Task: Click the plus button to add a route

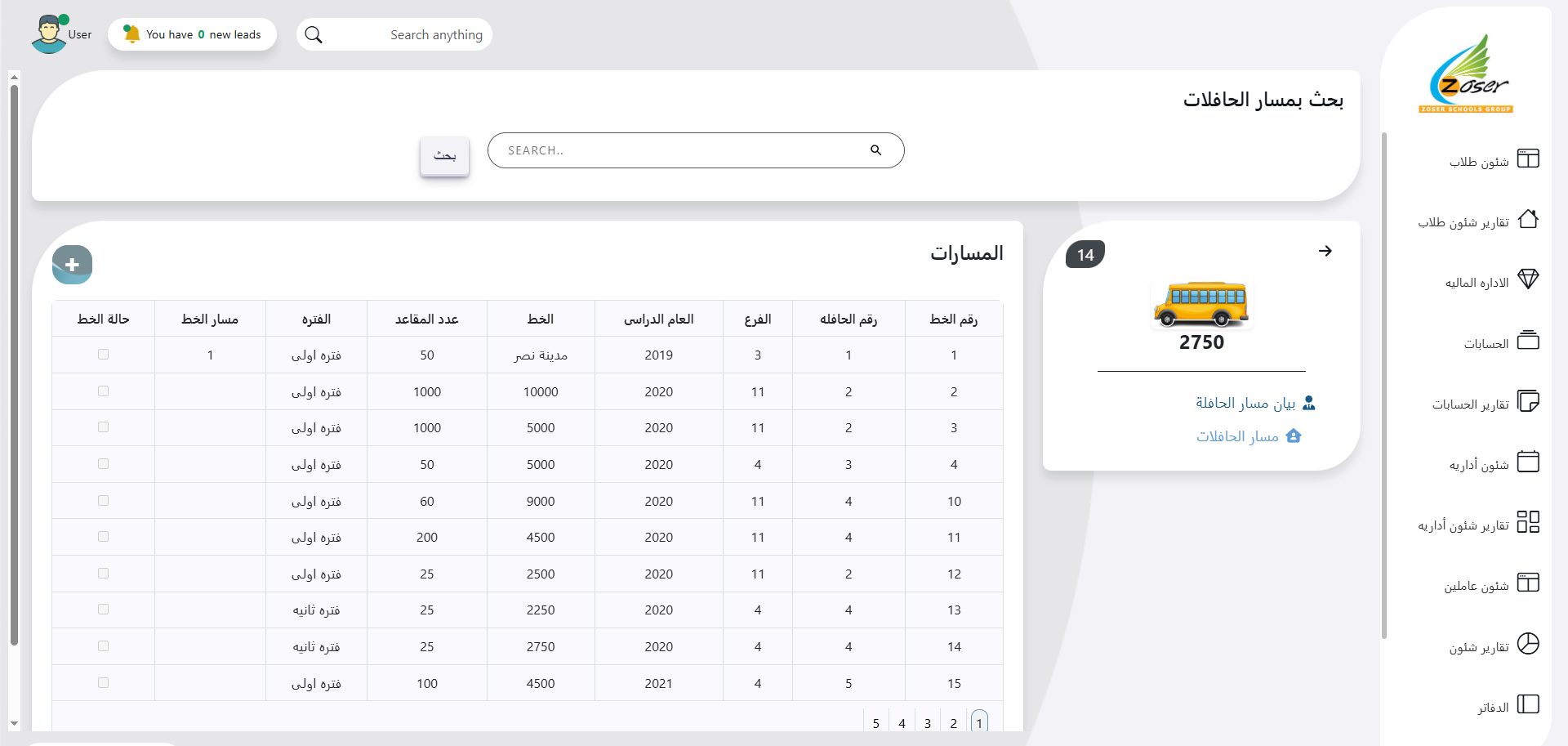Action: (72, 265)
